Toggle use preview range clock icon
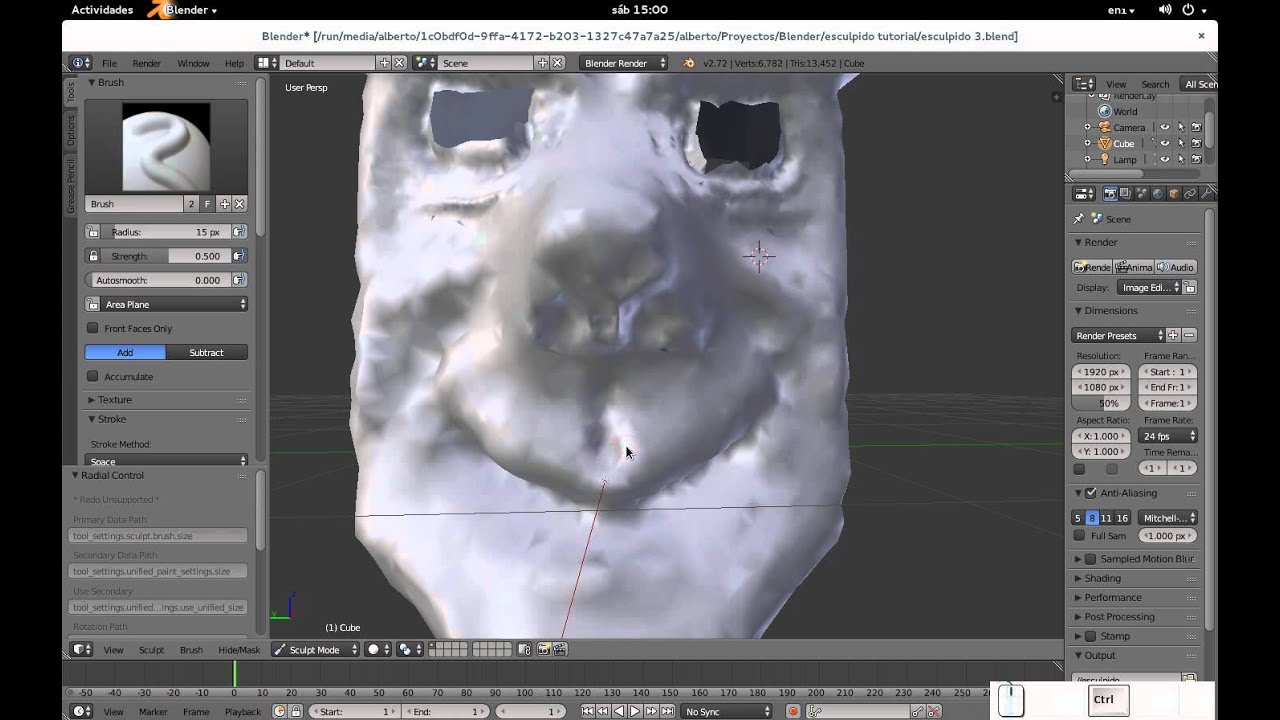1280x720 pixels. (x=280, y=712)
